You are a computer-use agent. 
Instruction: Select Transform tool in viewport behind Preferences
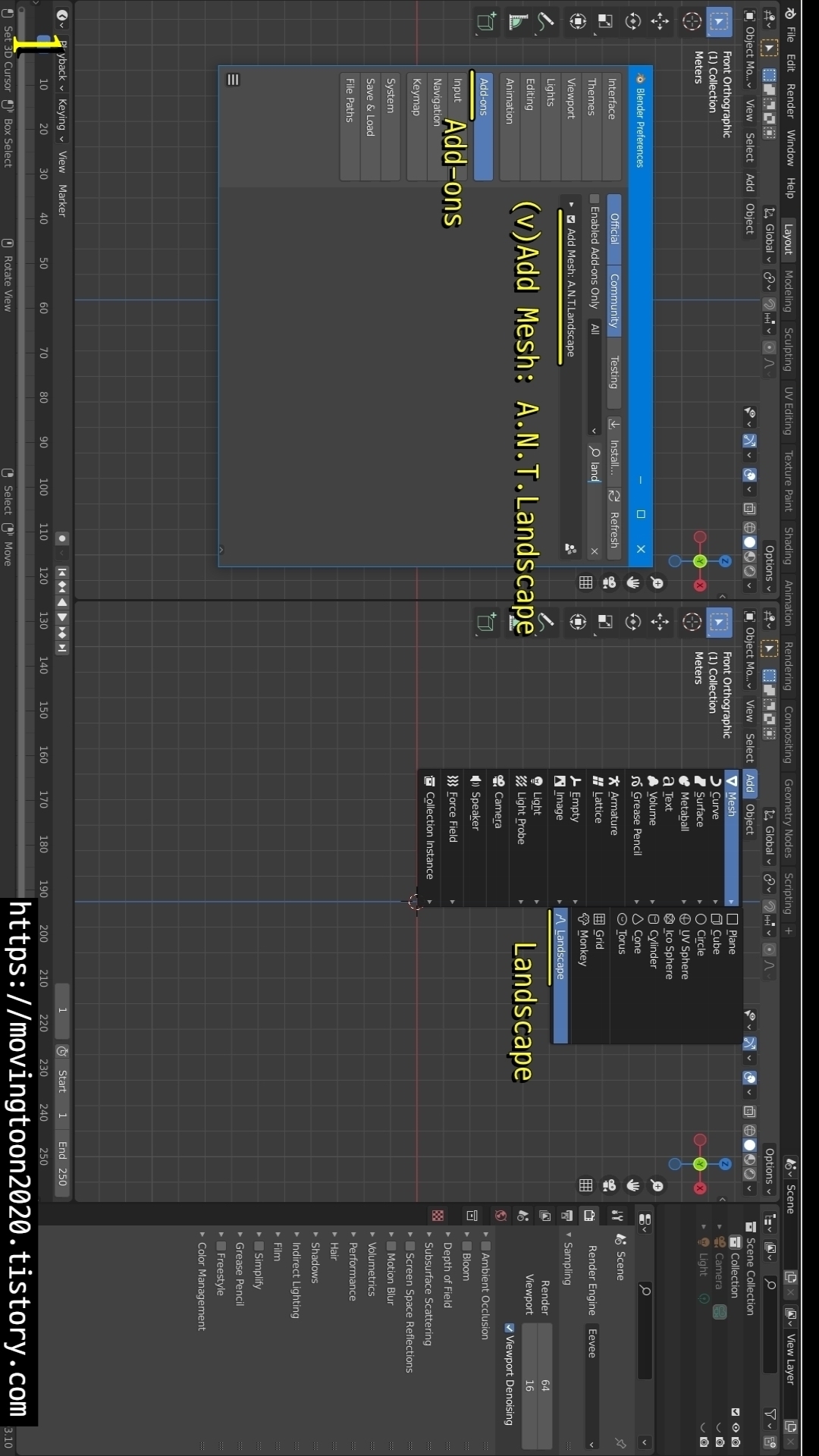point(578,22)
